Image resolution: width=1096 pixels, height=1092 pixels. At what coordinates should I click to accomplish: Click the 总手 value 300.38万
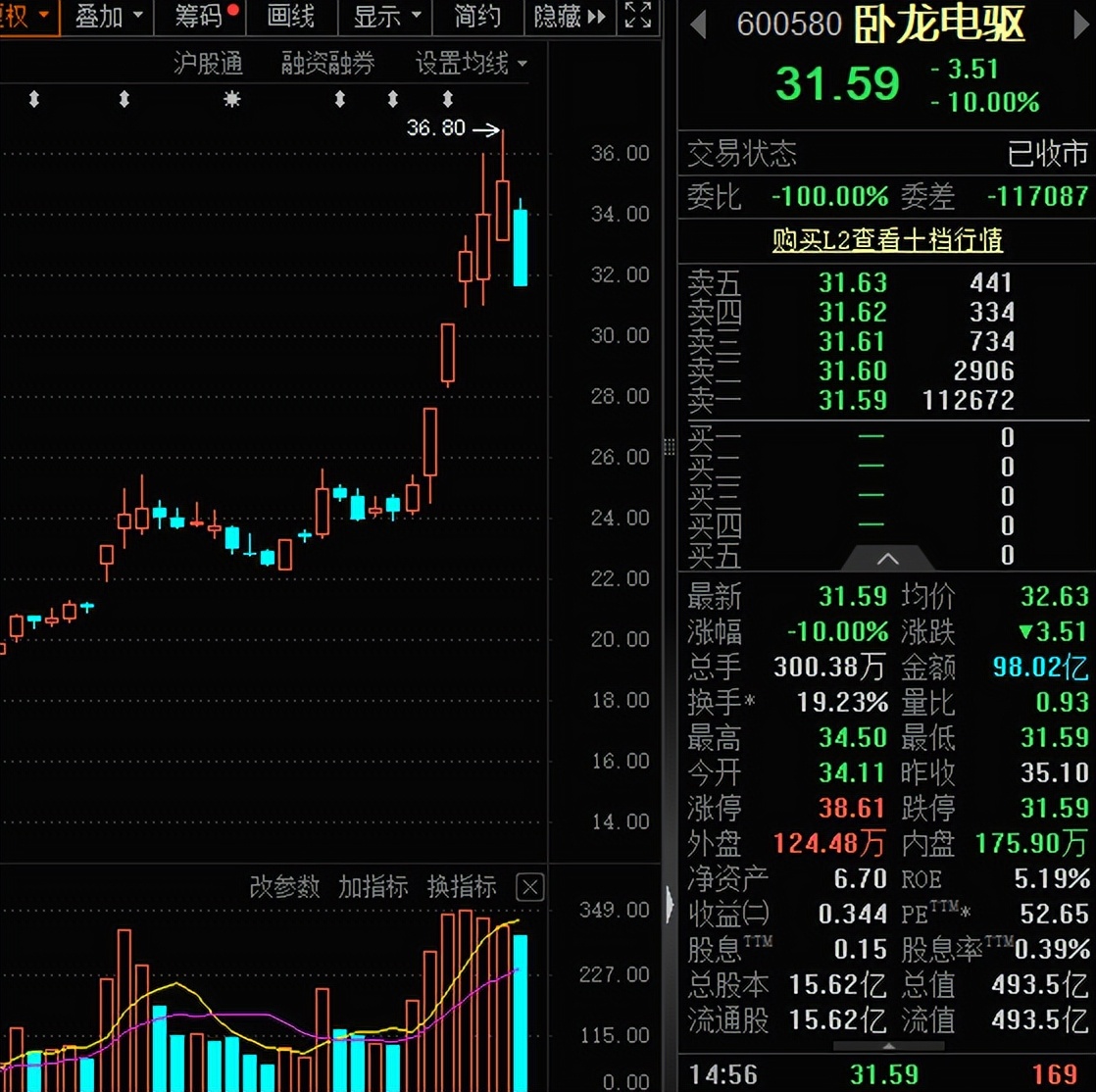(829, 667)
